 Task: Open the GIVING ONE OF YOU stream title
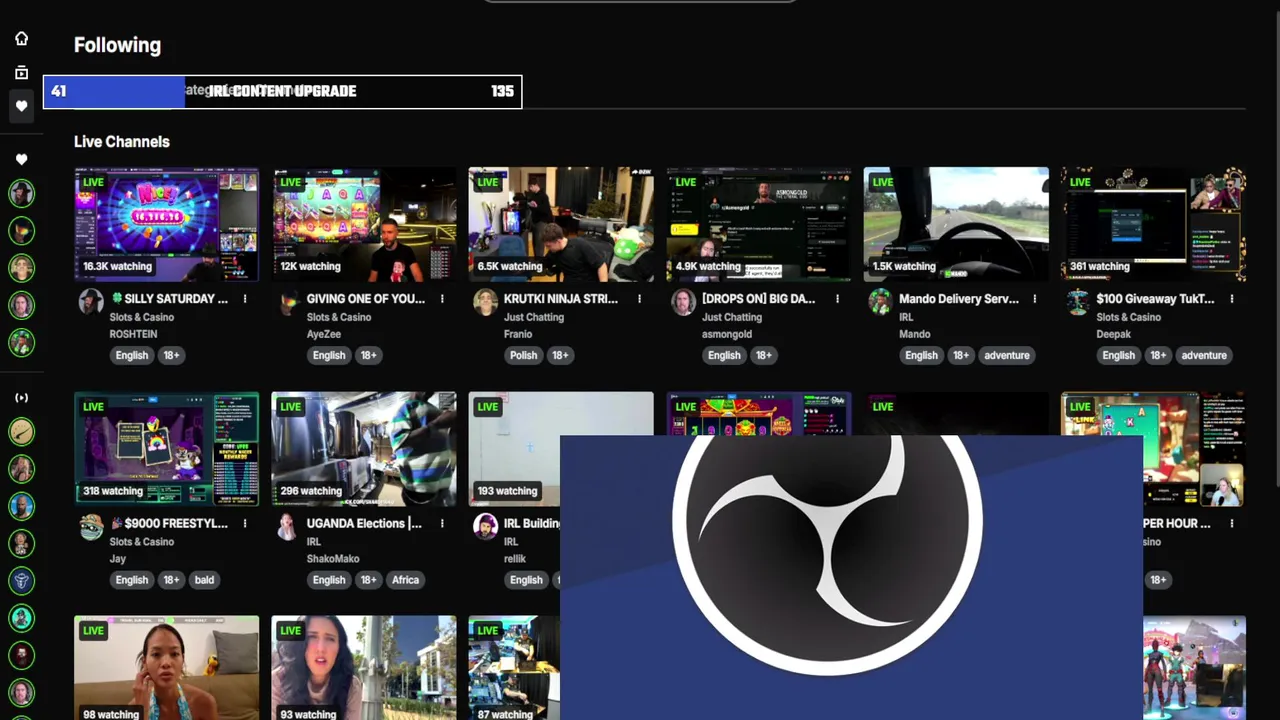pyautogui.click(x=366, y=299)
